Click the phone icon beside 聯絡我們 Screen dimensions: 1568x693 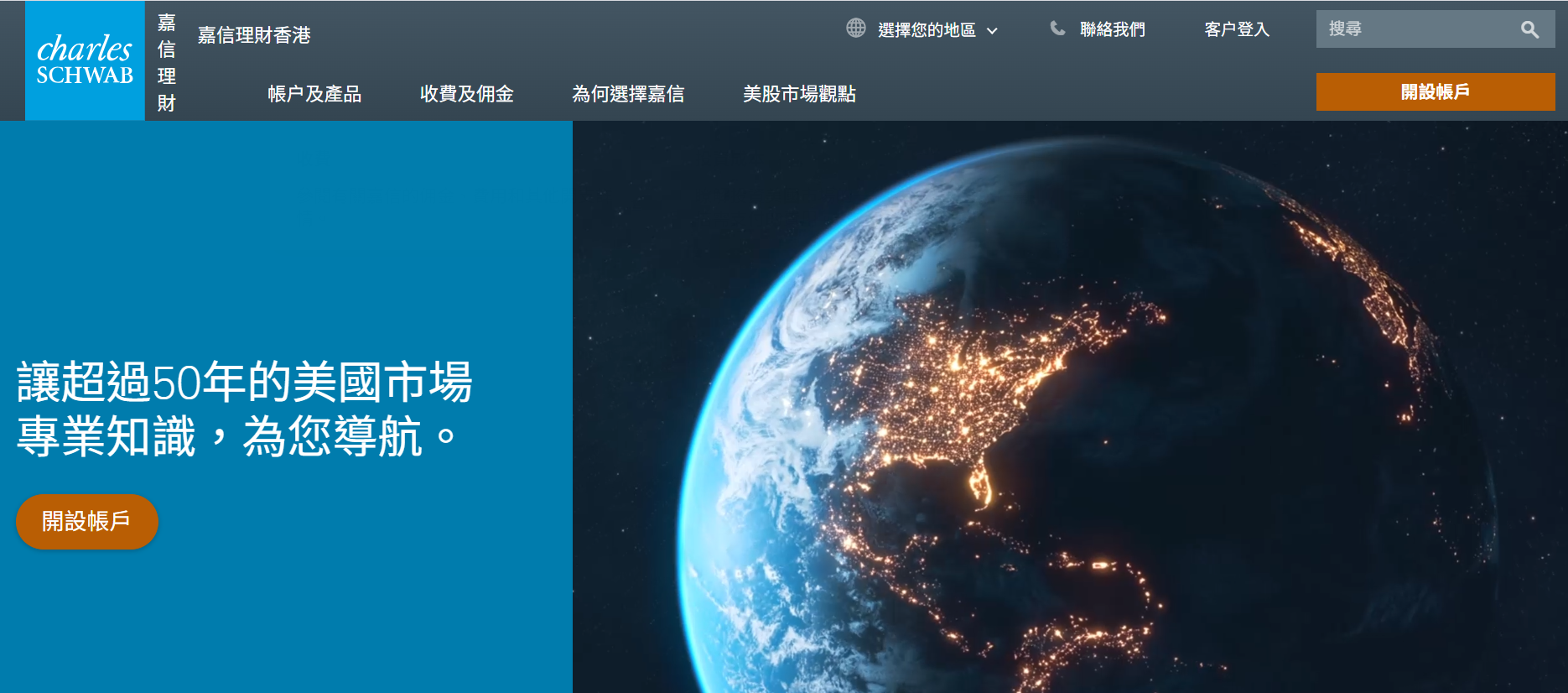(1057, 29)
